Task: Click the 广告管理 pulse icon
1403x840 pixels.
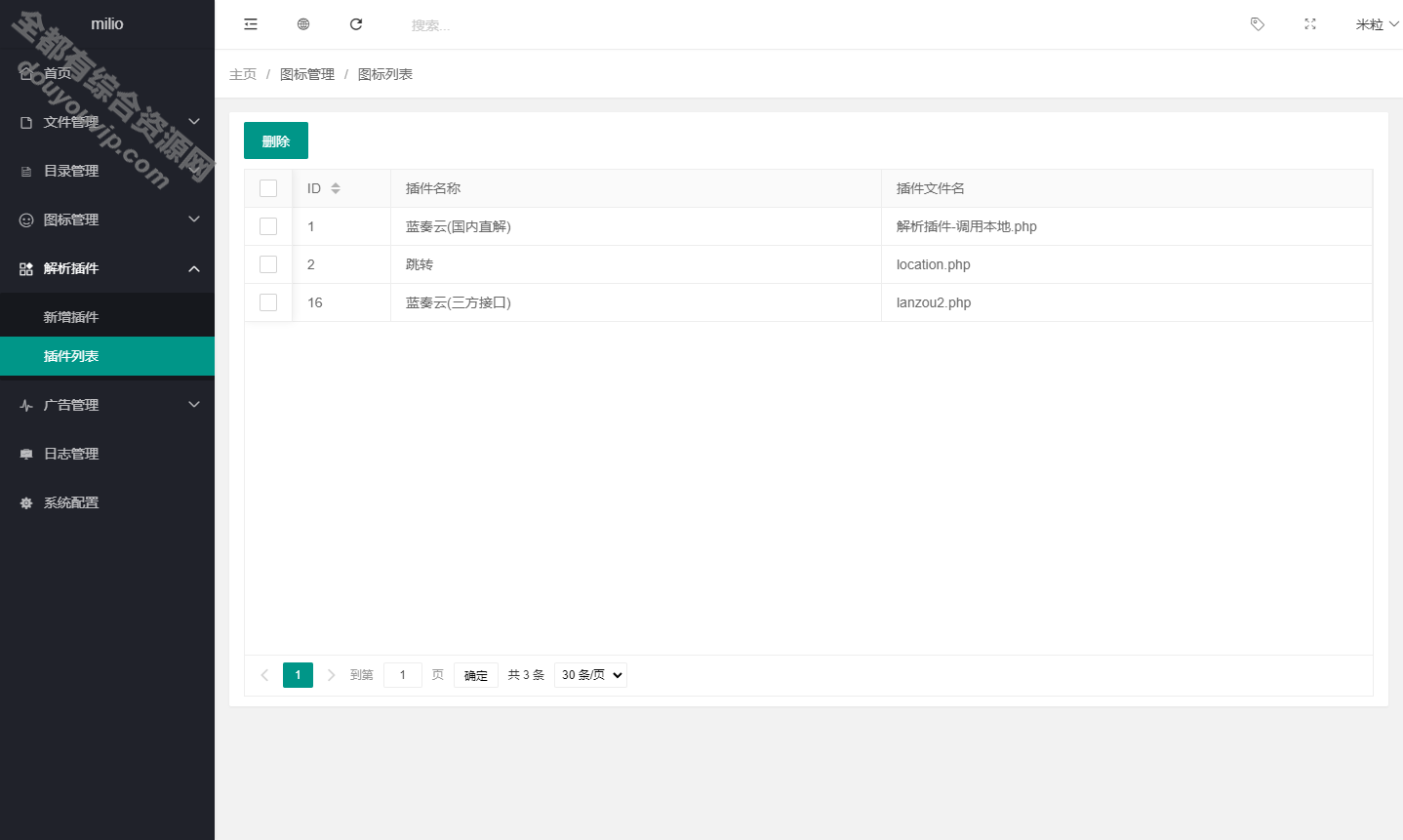Action: (26, 405)
